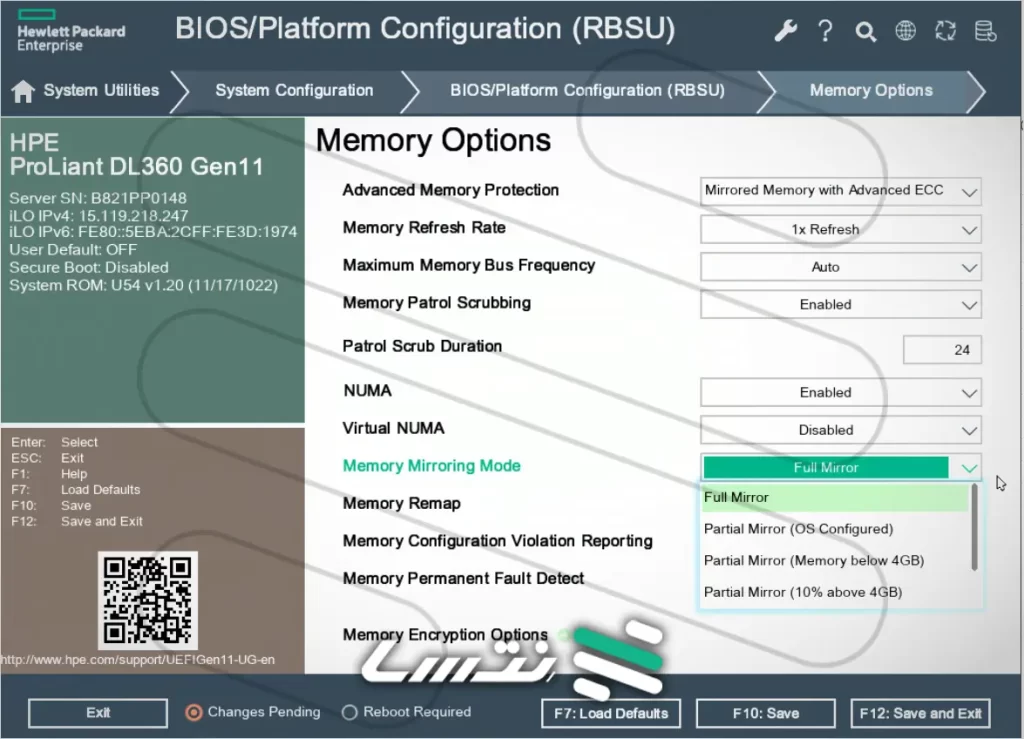
Task: Select the Reboot Required radio button
Action: [x=349, y=713]
